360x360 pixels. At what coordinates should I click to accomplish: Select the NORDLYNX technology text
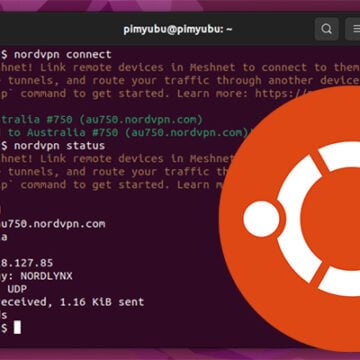pyautogui.click(x=46, y=276)
